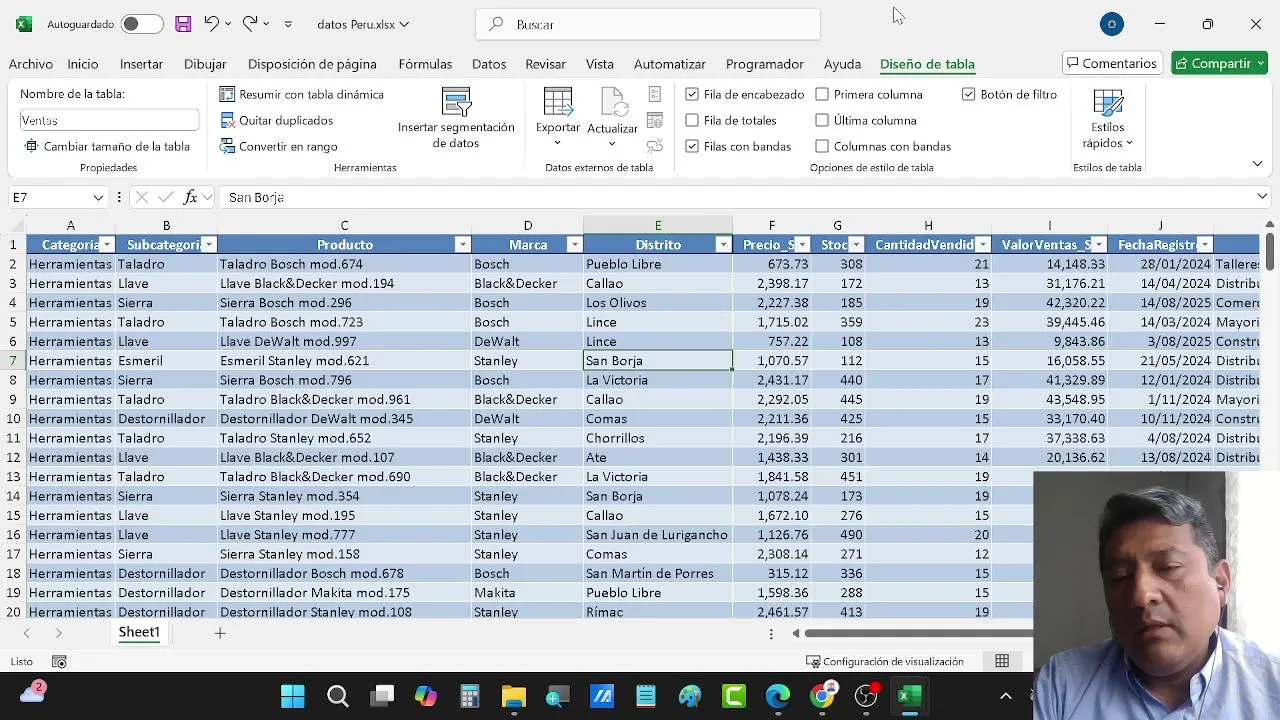Switch to Programador tab
1280x720 pixels.
tap(765, 64)
